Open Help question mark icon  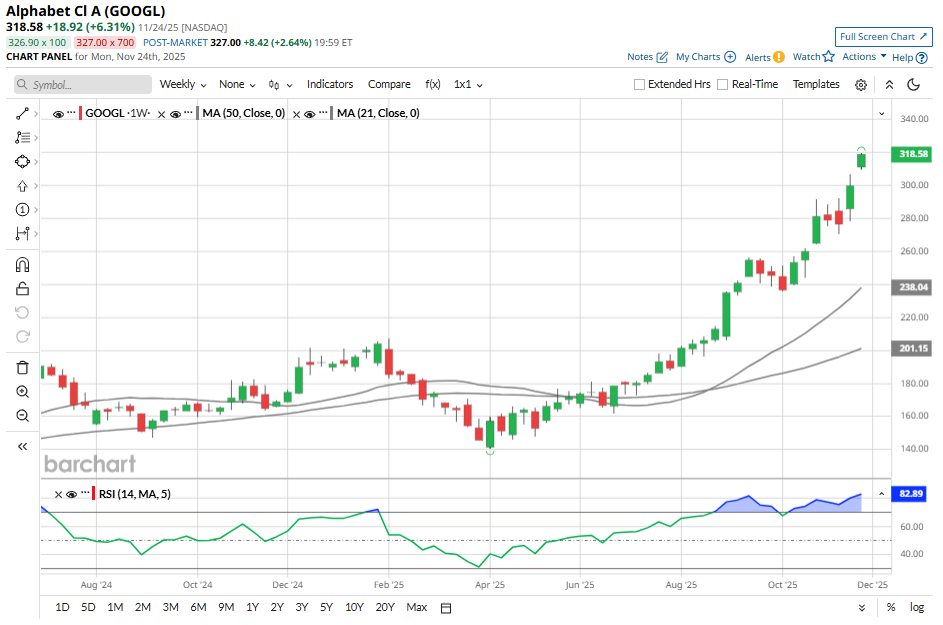[x=921, y=58]
